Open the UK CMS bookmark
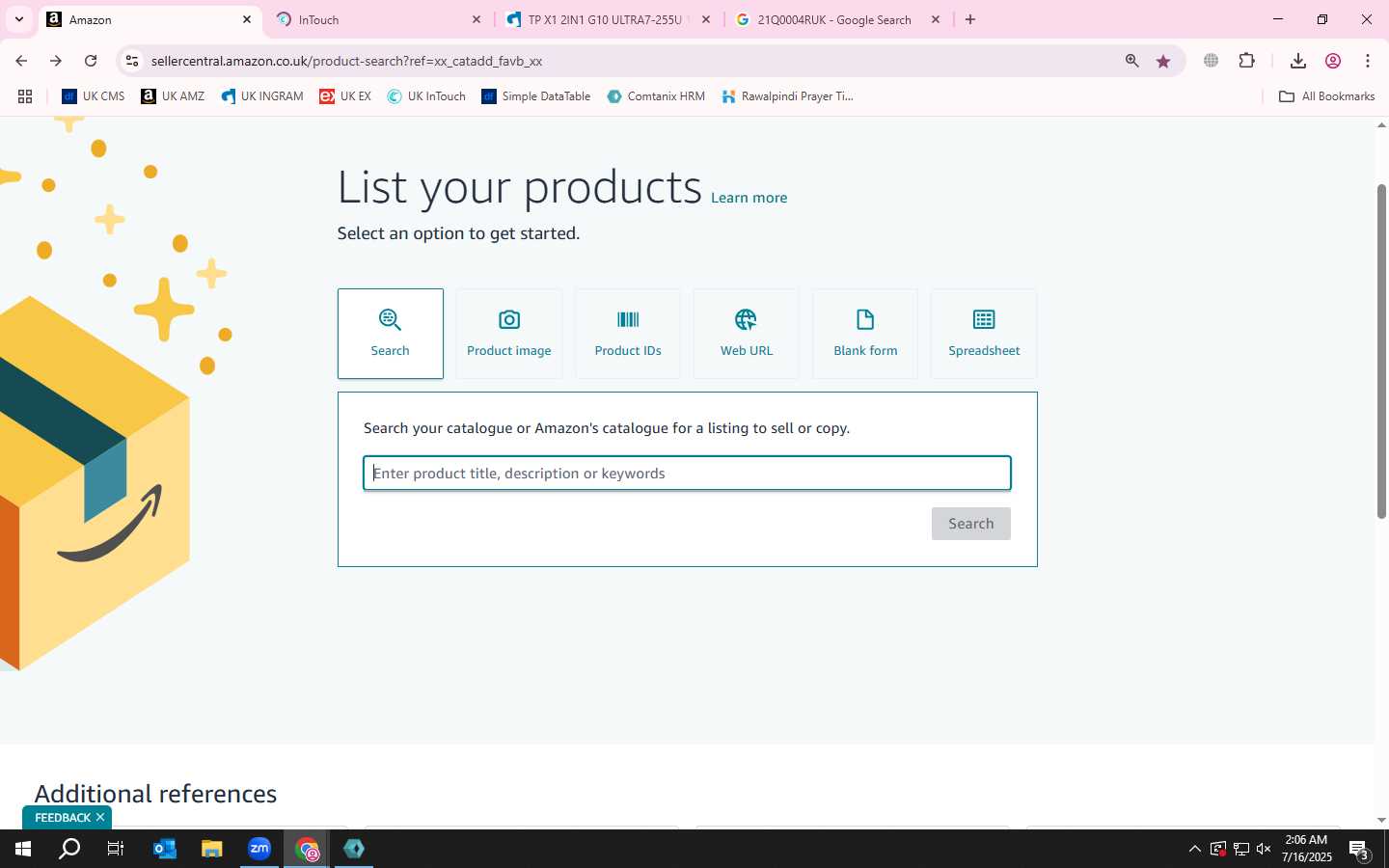 click(x=94, y=96)
